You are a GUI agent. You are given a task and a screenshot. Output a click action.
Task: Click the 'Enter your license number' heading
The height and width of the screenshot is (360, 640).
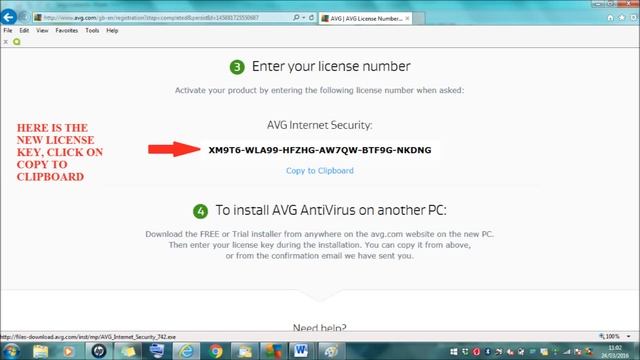pyautogui.click(x=331, y=67)
